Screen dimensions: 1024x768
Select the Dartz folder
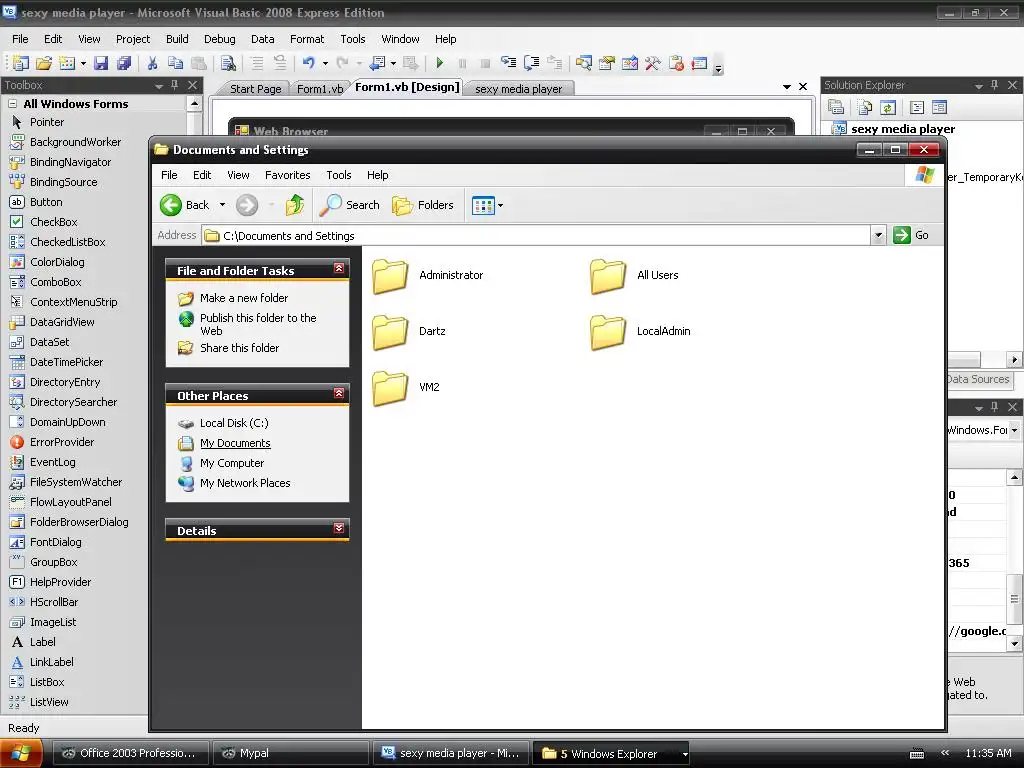click(409, 331)
